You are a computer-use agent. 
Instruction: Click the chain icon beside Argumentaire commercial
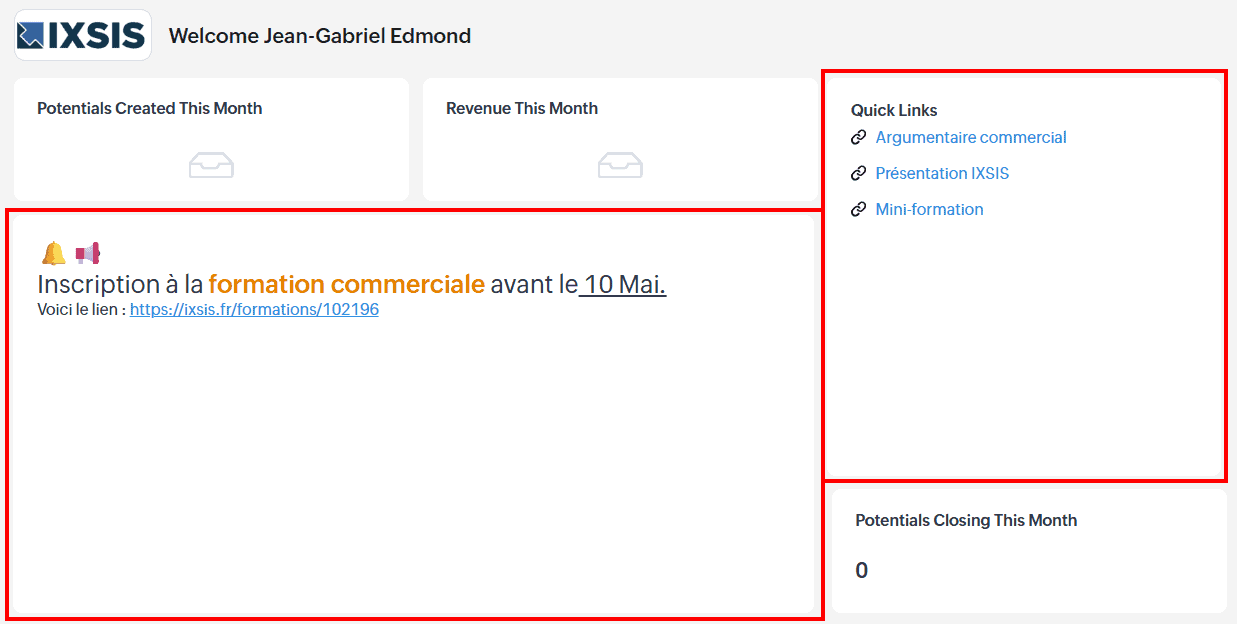tap(858, 138)
